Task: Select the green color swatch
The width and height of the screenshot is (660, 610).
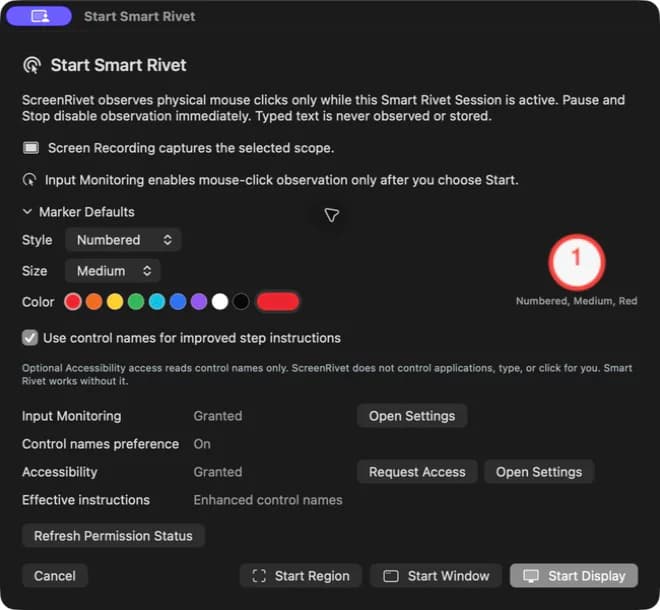Action: [136, 302]
